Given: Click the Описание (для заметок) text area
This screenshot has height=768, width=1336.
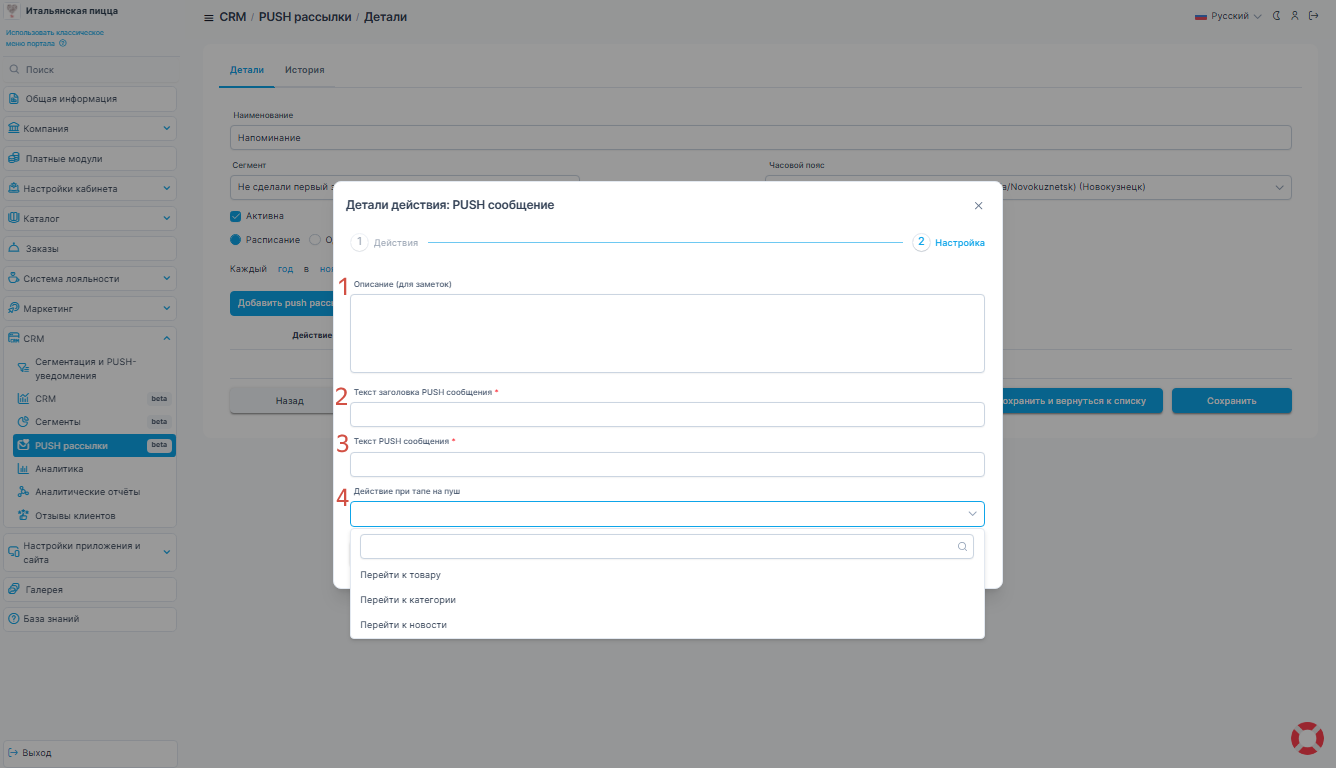Looking at the screenshot, I should tap(667, 333).
